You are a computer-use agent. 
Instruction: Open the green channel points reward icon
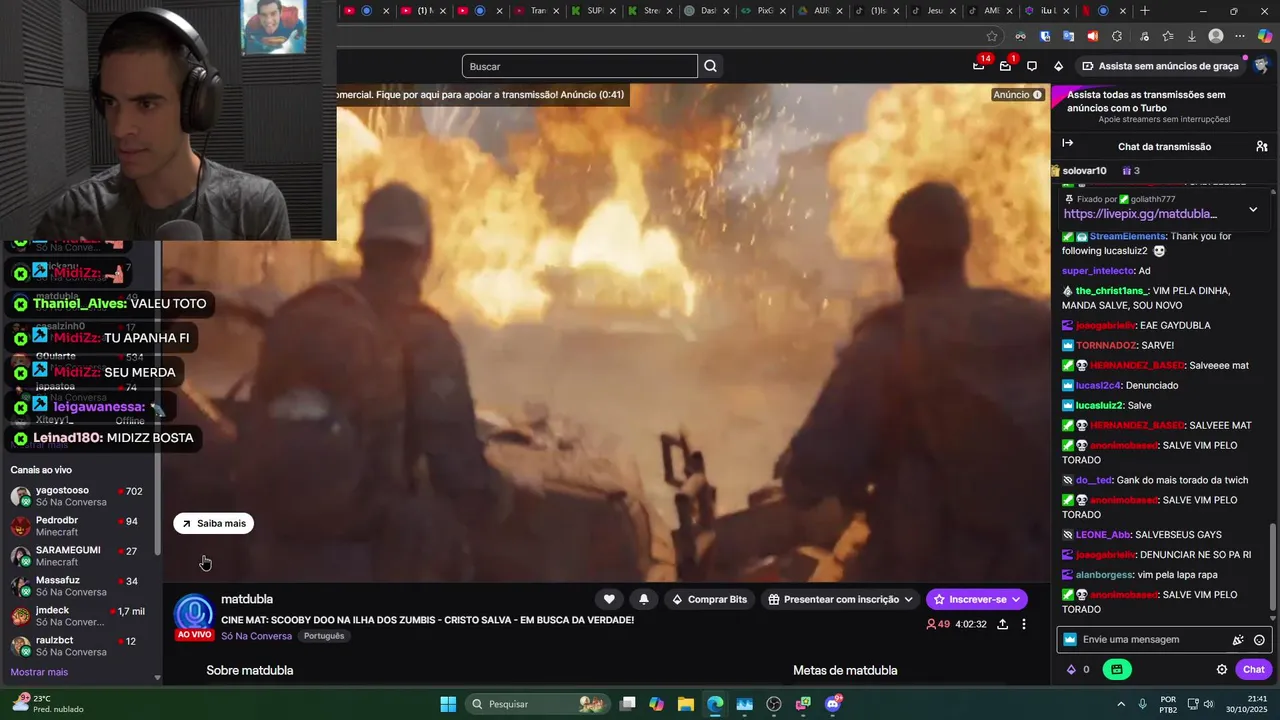pyautogui.click(x=1117, y=669)
